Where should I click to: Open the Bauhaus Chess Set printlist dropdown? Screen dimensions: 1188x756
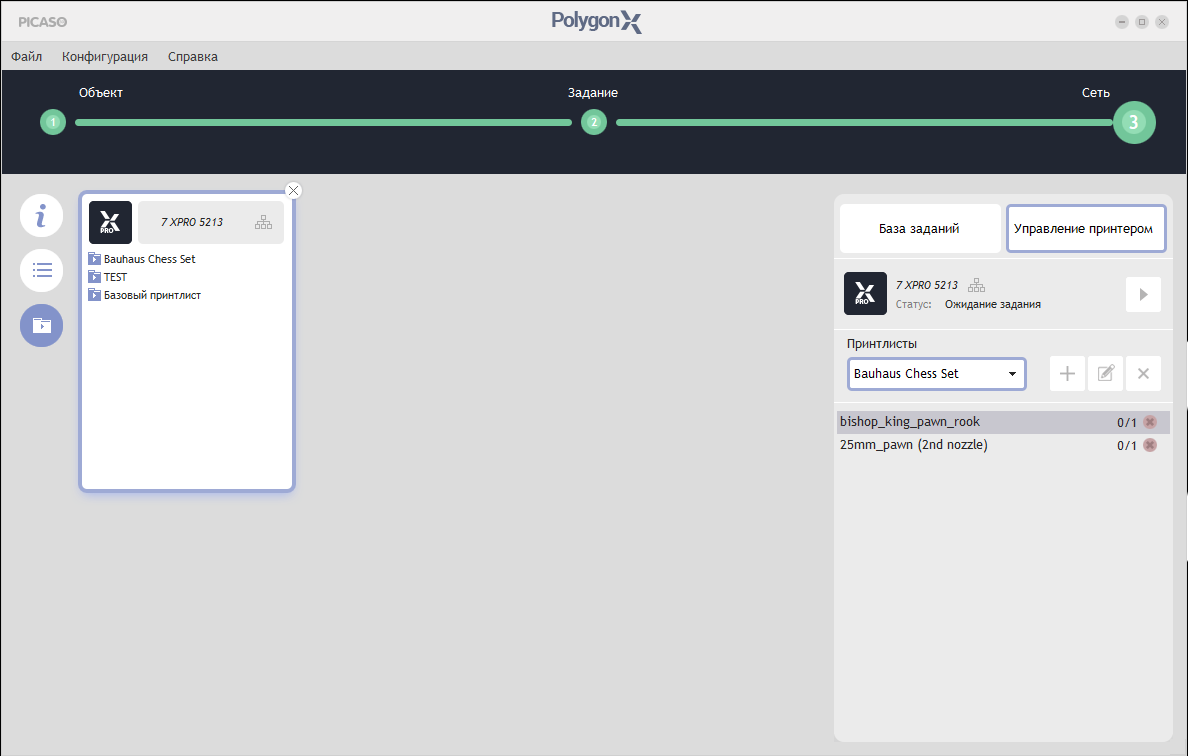(936, 374)
